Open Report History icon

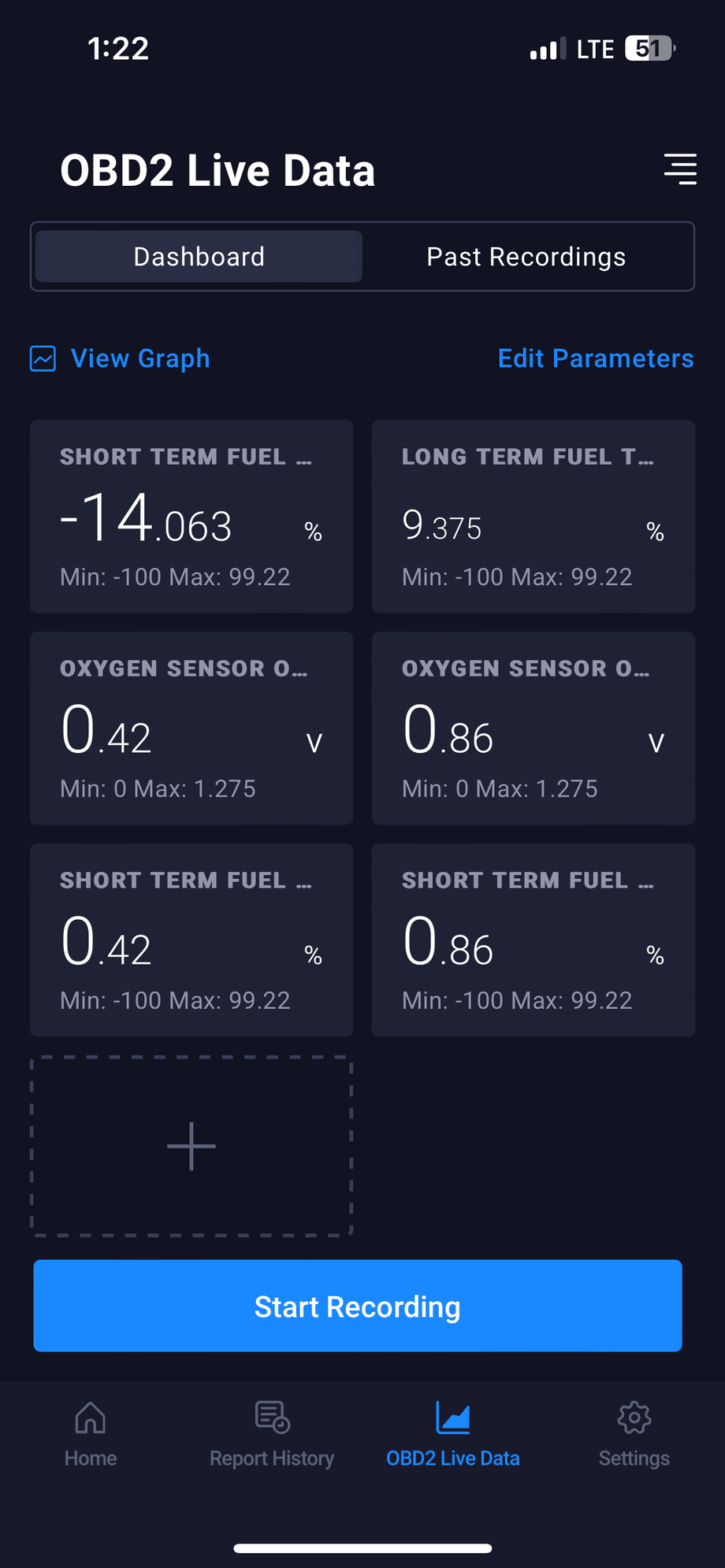[273, 1418]
